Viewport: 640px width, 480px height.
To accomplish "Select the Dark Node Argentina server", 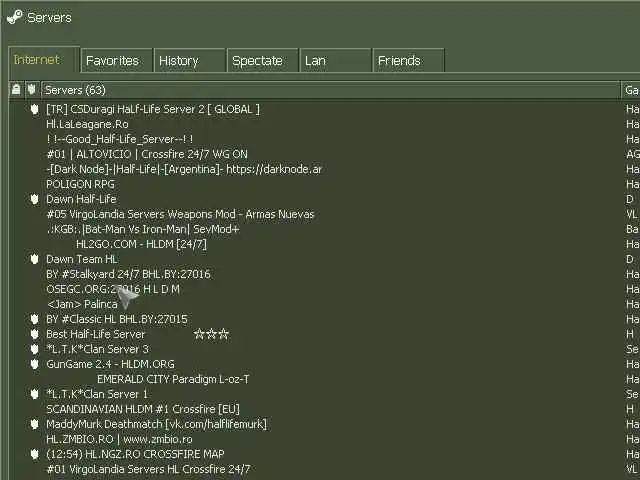I will [184, 169].
